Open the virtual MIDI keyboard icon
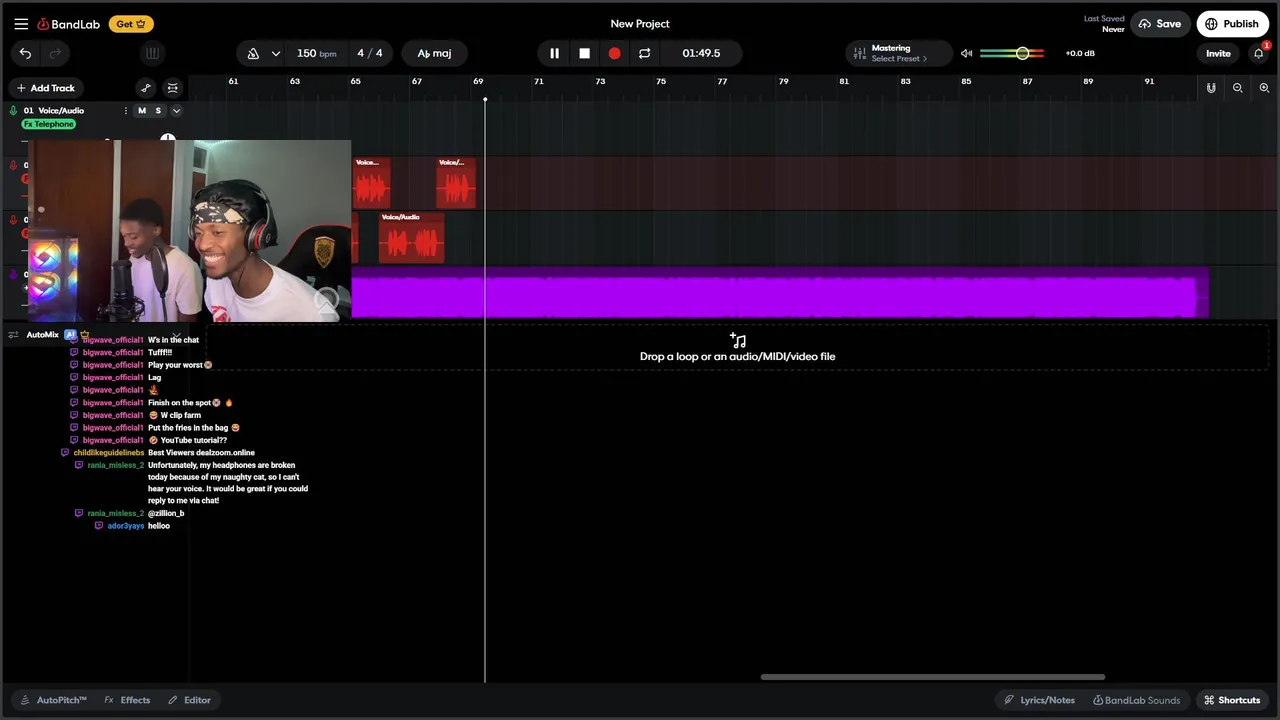Image resolution: width=1280 pixels, height=720 pixels. point(152,53)
